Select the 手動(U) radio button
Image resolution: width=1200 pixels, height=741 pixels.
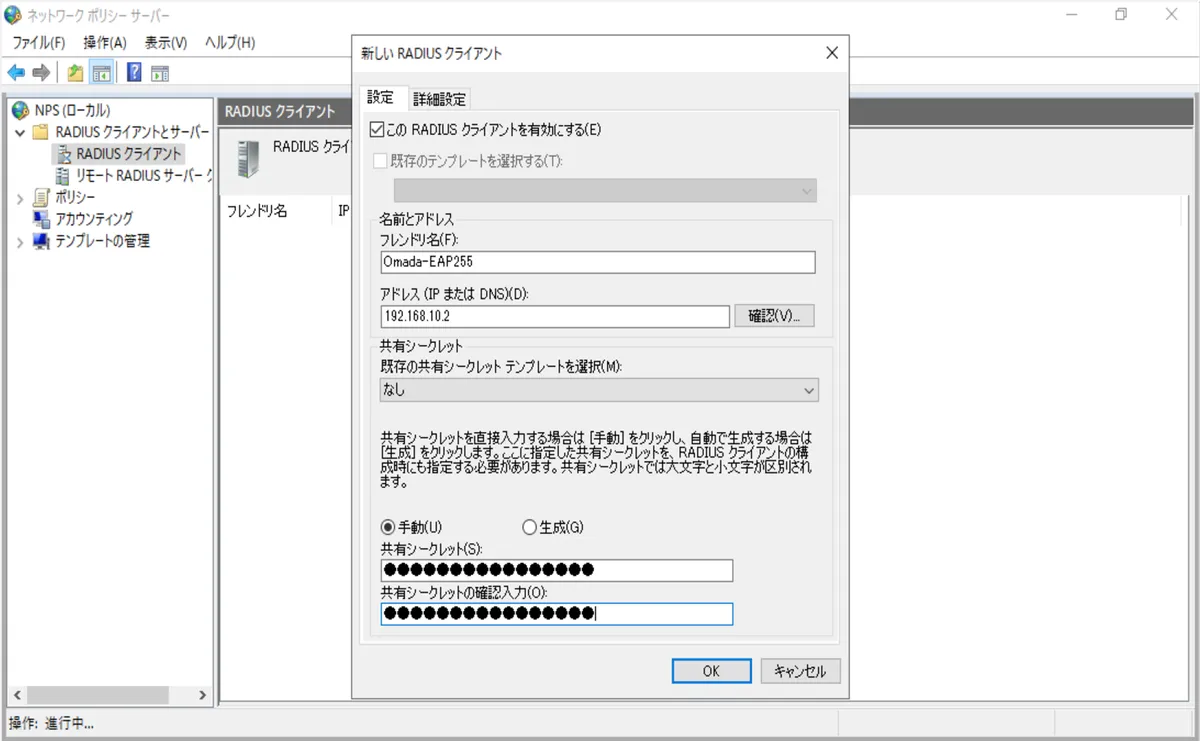click(x=388, y=527)
